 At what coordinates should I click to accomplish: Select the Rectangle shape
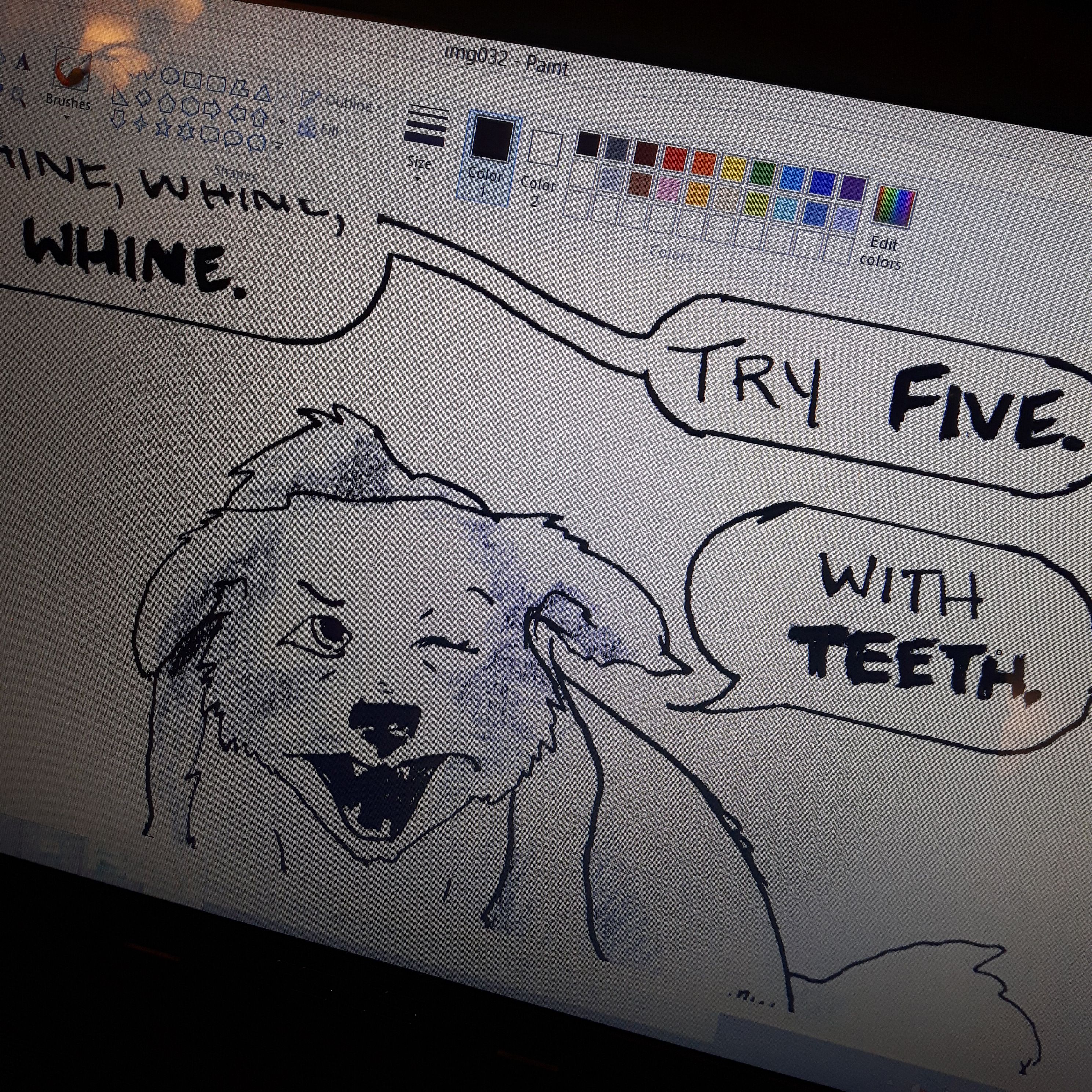tap(193, 80)
